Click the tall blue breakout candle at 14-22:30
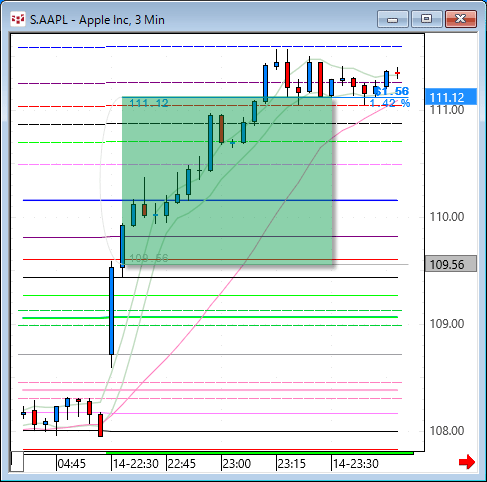This screenshot has height=482, width=487. pyautogui.click(x=111, y=311)
